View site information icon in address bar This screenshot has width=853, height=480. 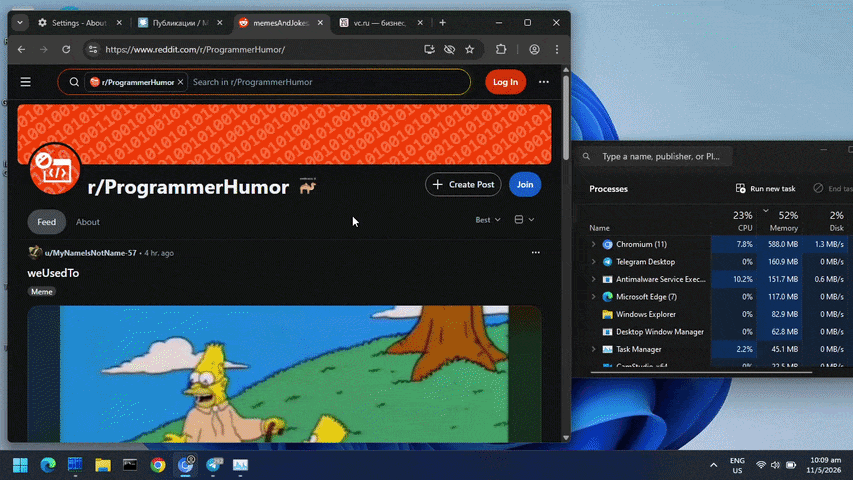(x=93, y=50)
